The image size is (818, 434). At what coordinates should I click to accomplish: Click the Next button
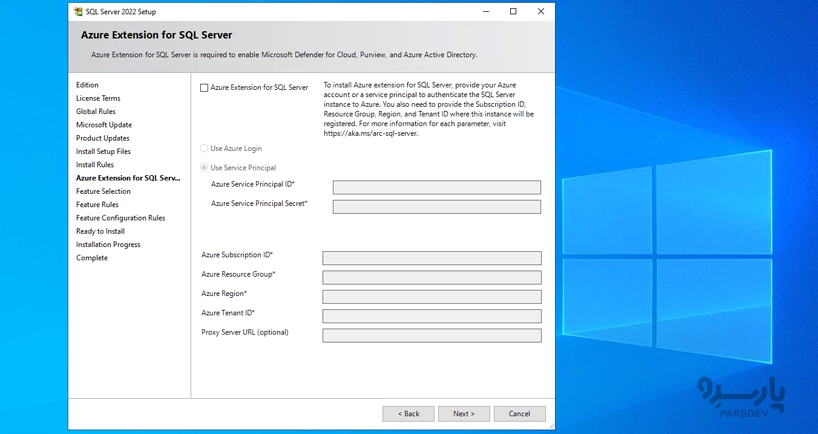pyautogui.click(x=463, y=413)
